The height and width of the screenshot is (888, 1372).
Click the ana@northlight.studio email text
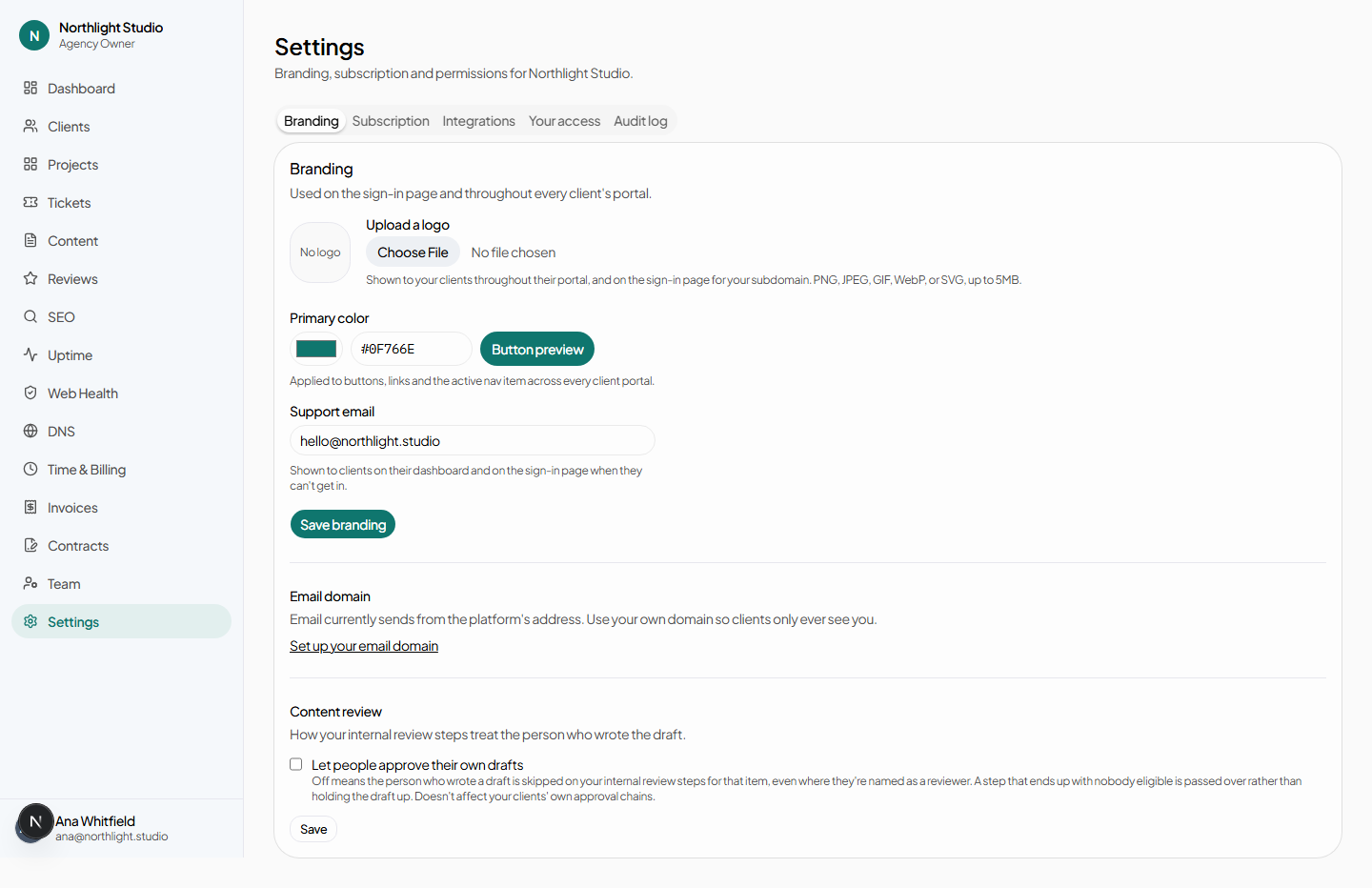tap(111, 837)
